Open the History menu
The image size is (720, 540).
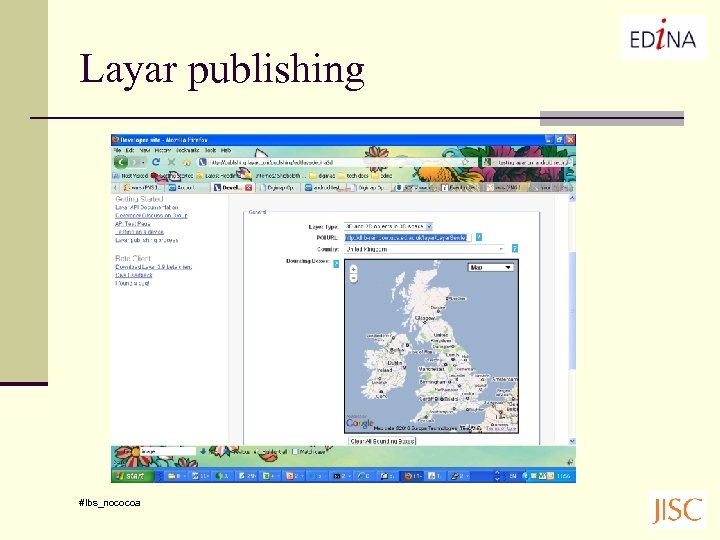click(x=163, y=150)
